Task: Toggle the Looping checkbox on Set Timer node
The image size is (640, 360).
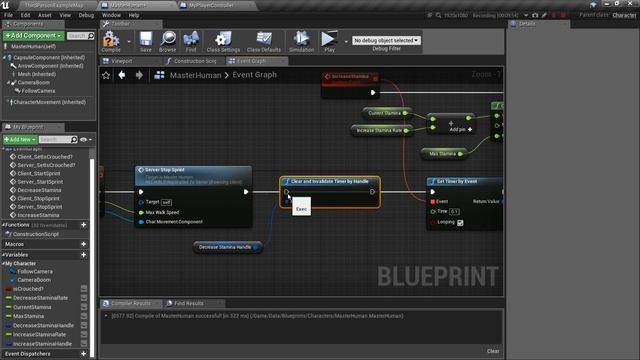Action: tap(460, 223)
